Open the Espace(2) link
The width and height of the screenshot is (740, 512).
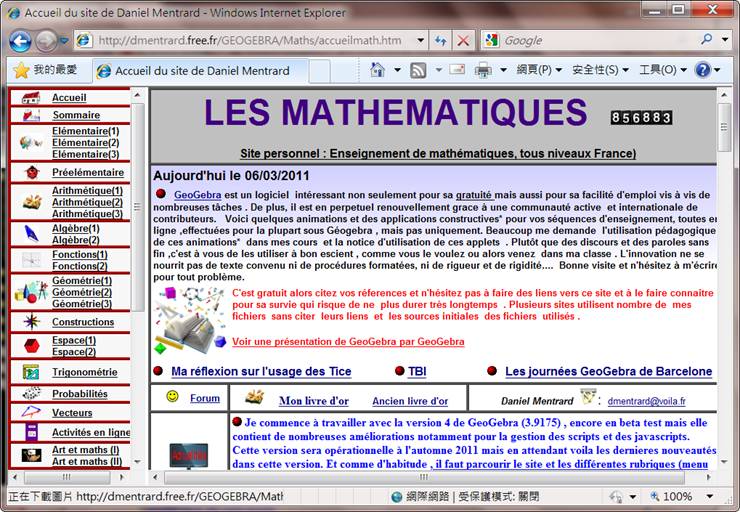point(74,352)
